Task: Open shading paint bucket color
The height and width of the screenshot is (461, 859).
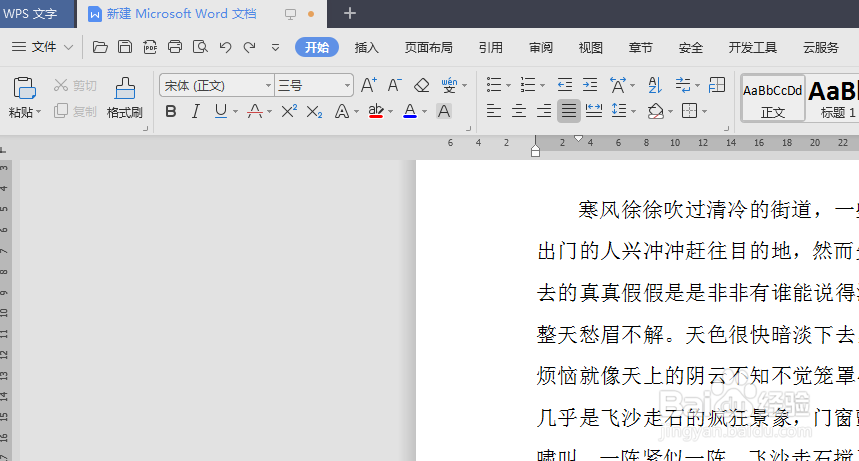Action: coord(656,111)
